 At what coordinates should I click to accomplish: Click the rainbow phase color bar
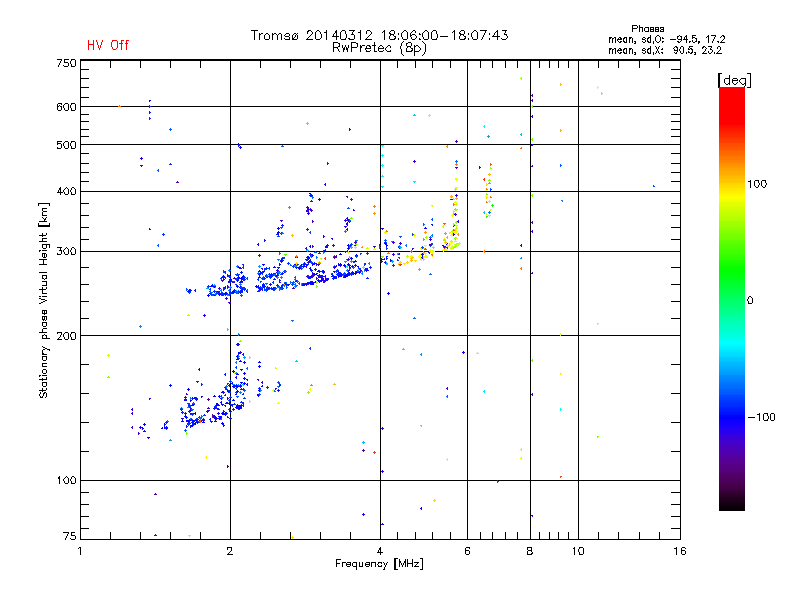(732, 298)
